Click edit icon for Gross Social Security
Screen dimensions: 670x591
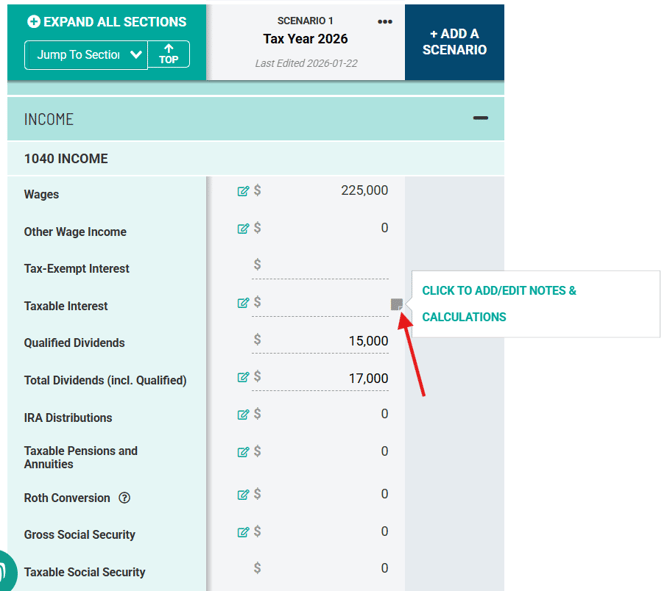click(243, 532)
